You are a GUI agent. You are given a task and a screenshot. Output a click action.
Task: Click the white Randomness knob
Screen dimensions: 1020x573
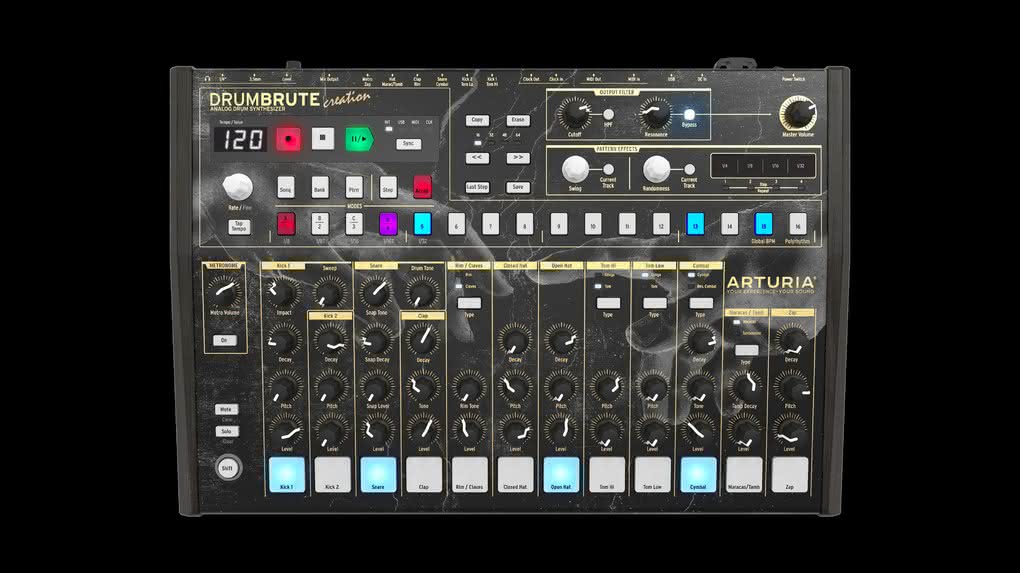click(656, 169)
